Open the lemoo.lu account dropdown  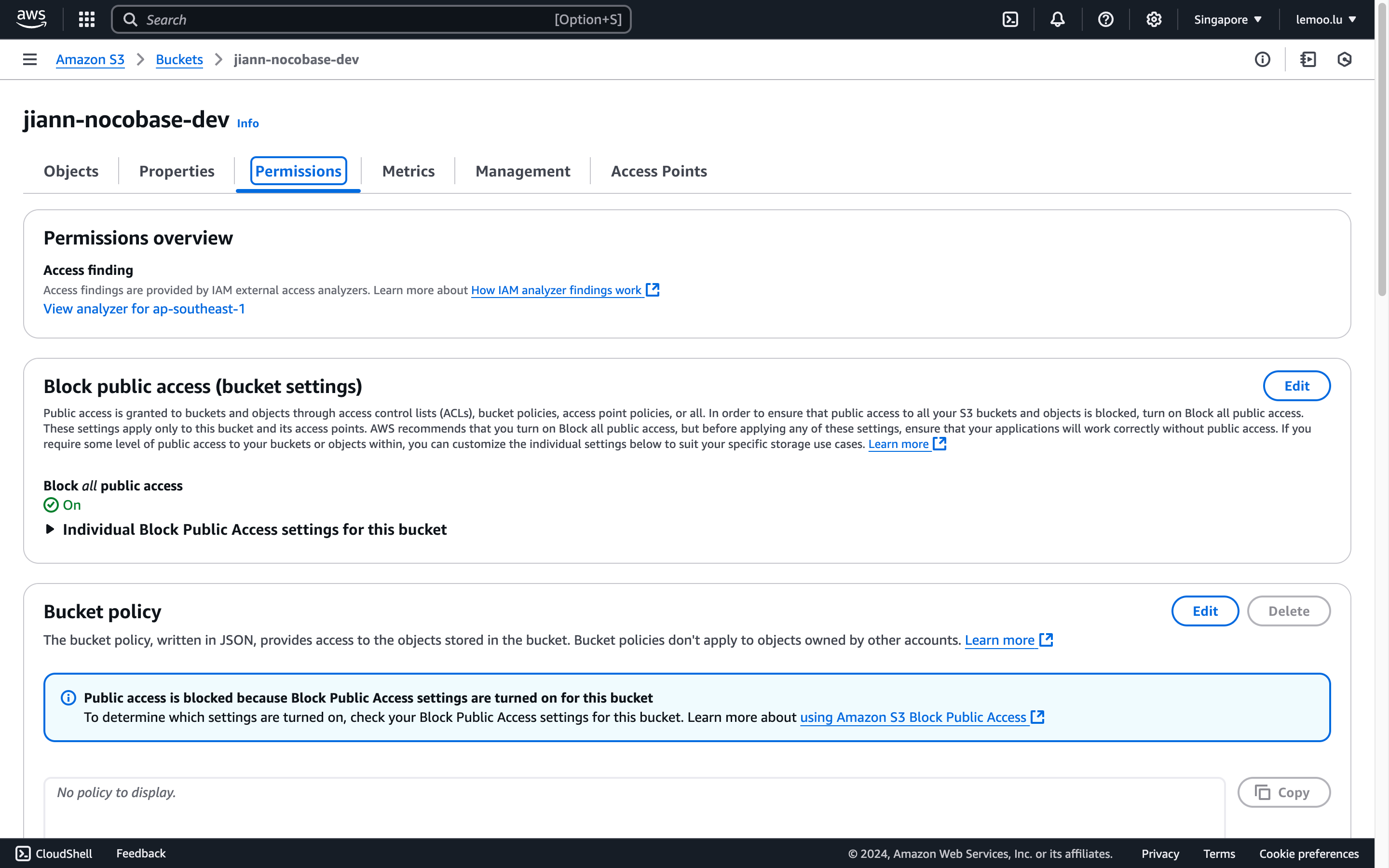coord(1325,19)
